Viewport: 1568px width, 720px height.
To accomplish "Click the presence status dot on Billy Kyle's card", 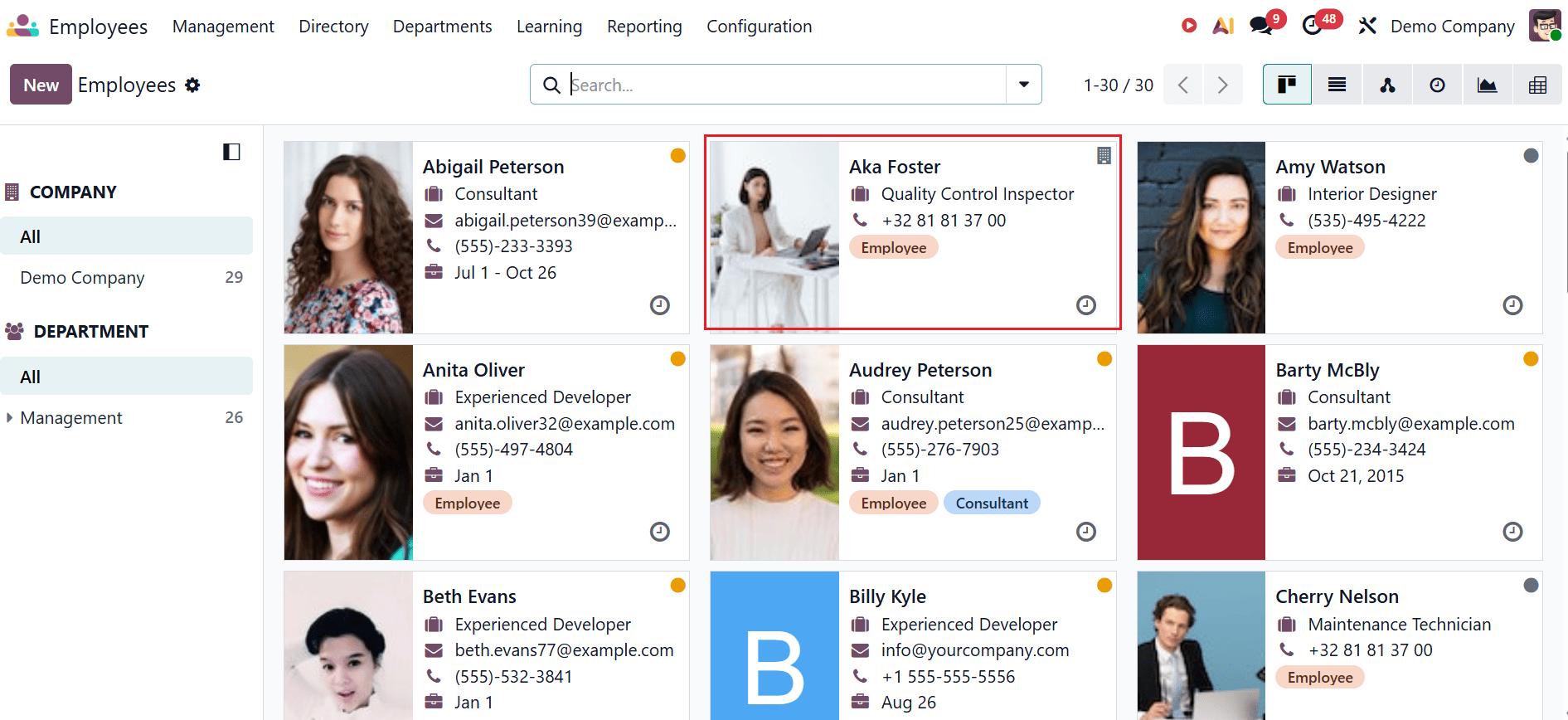I will point(1104,585).
